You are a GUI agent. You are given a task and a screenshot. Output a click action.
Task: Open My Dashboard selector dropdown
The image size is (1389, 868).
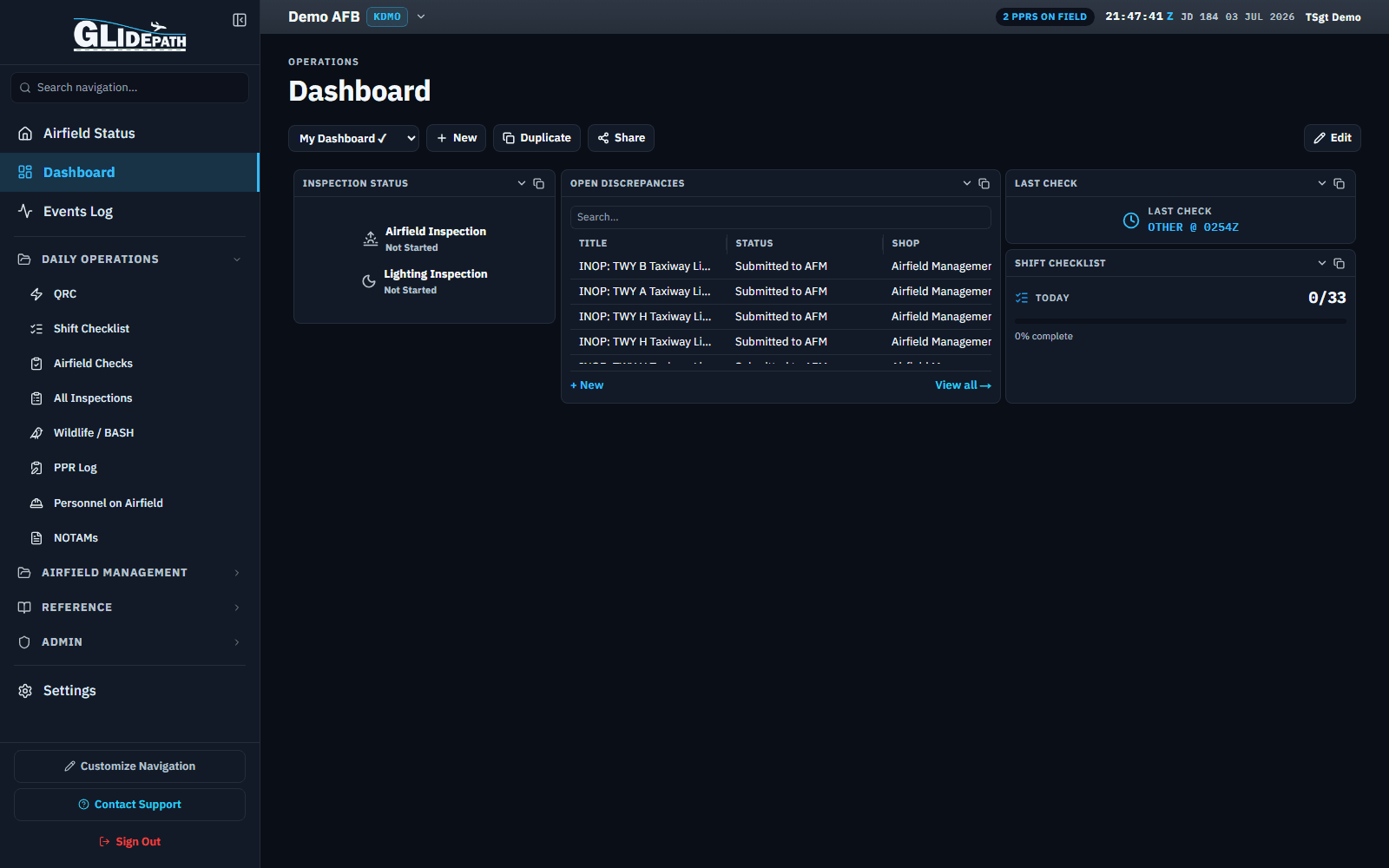(x=353, y=138)
